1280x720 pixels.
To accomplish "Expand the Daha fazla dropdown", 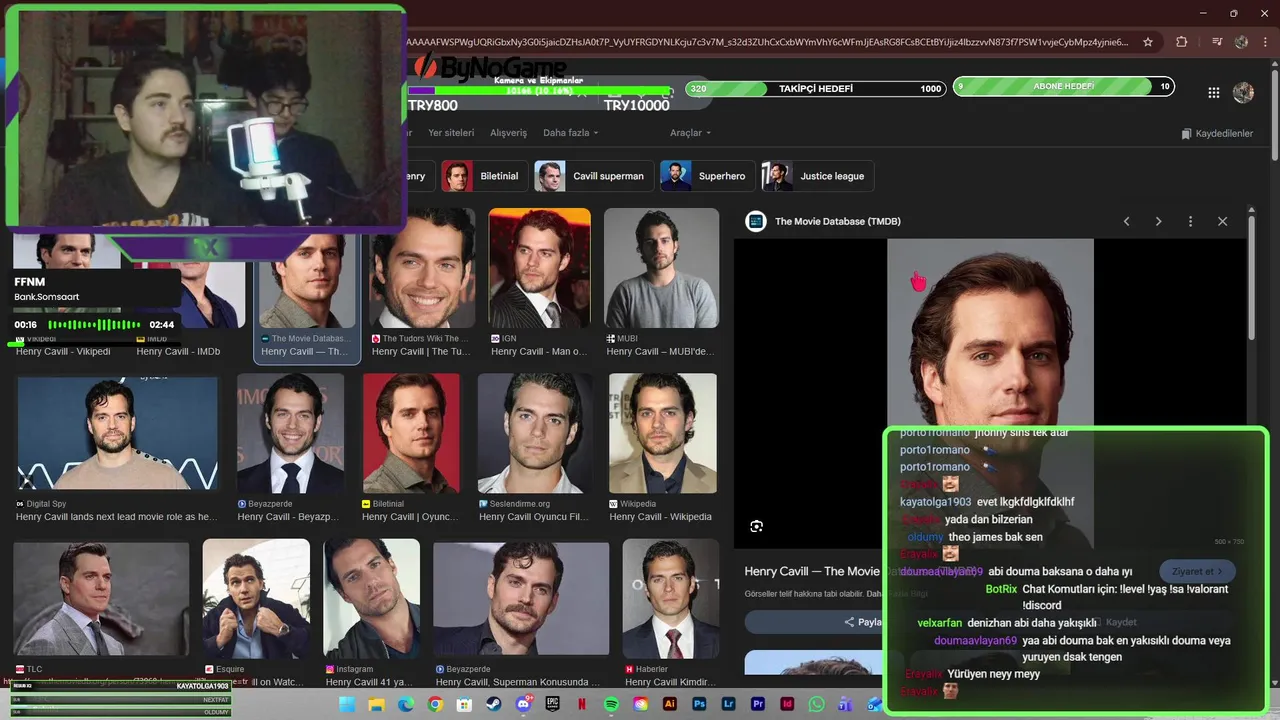I will coord(570,133).
